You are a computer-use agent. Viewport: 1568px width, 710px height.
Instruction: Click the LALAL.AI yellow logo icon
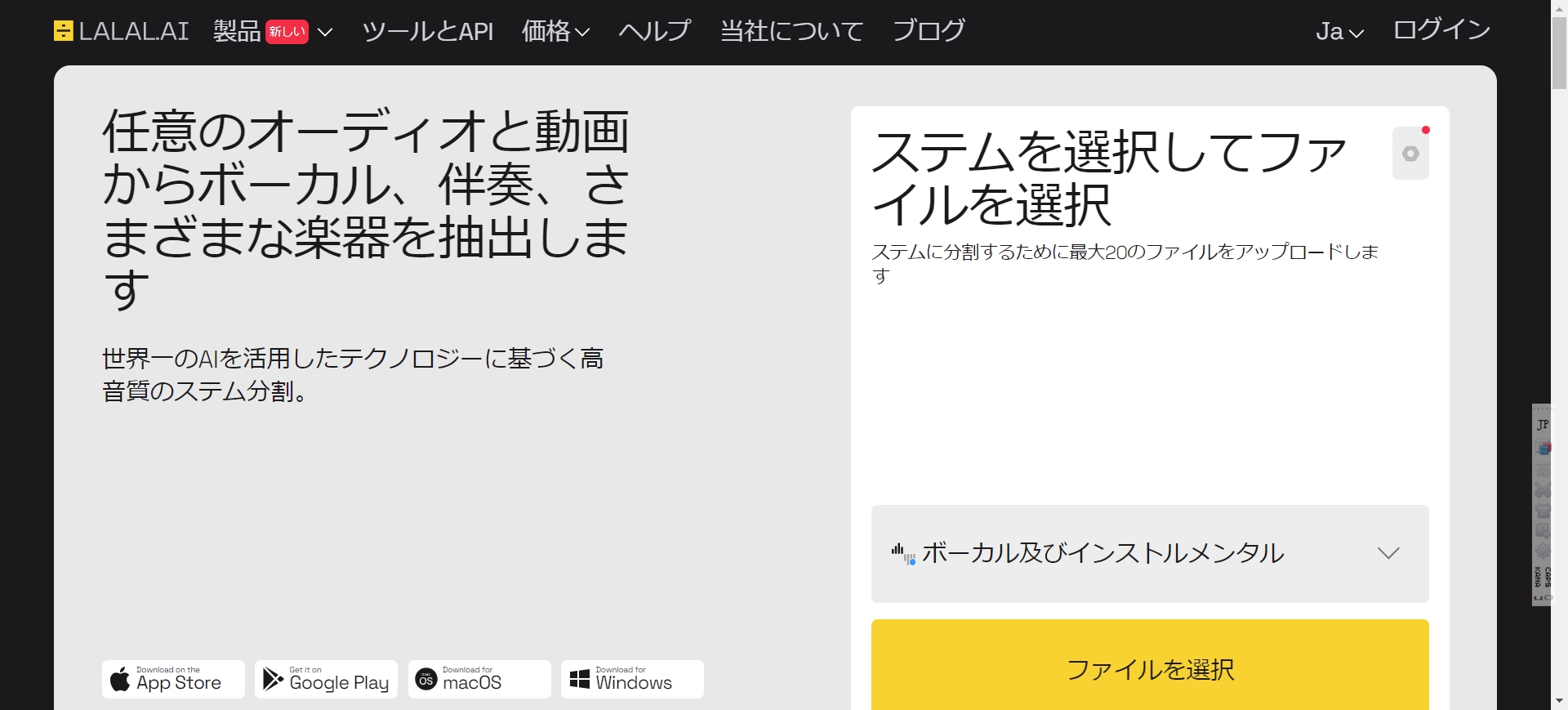pos(63,31)
